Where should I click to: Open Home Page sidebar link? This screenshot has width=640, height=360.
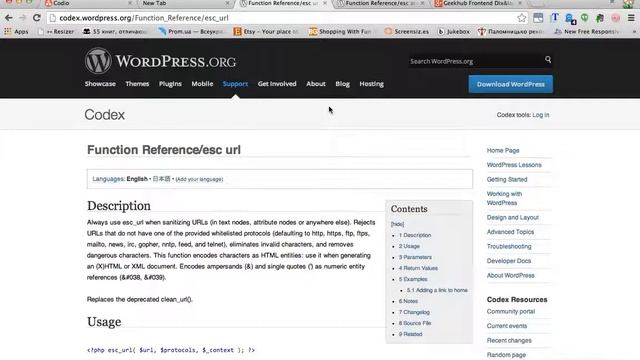[x=503, y=151]
